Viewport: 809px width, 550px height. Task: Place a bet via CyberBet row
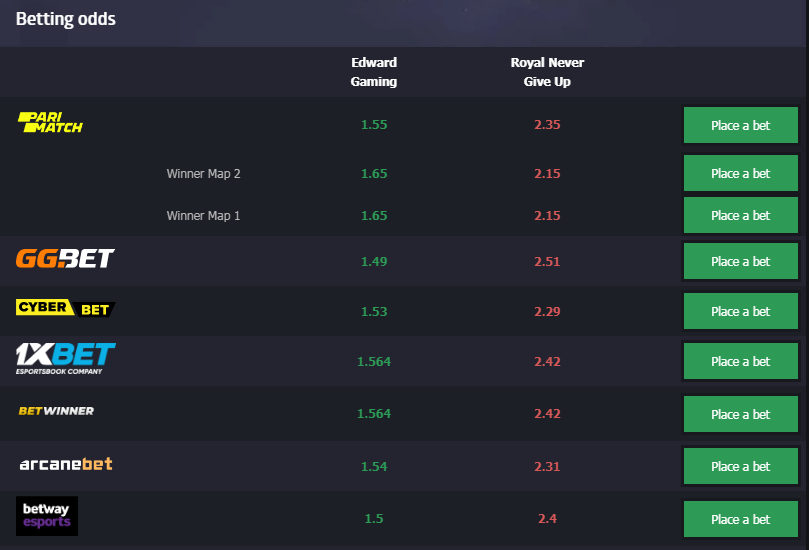tap(740, 311)
